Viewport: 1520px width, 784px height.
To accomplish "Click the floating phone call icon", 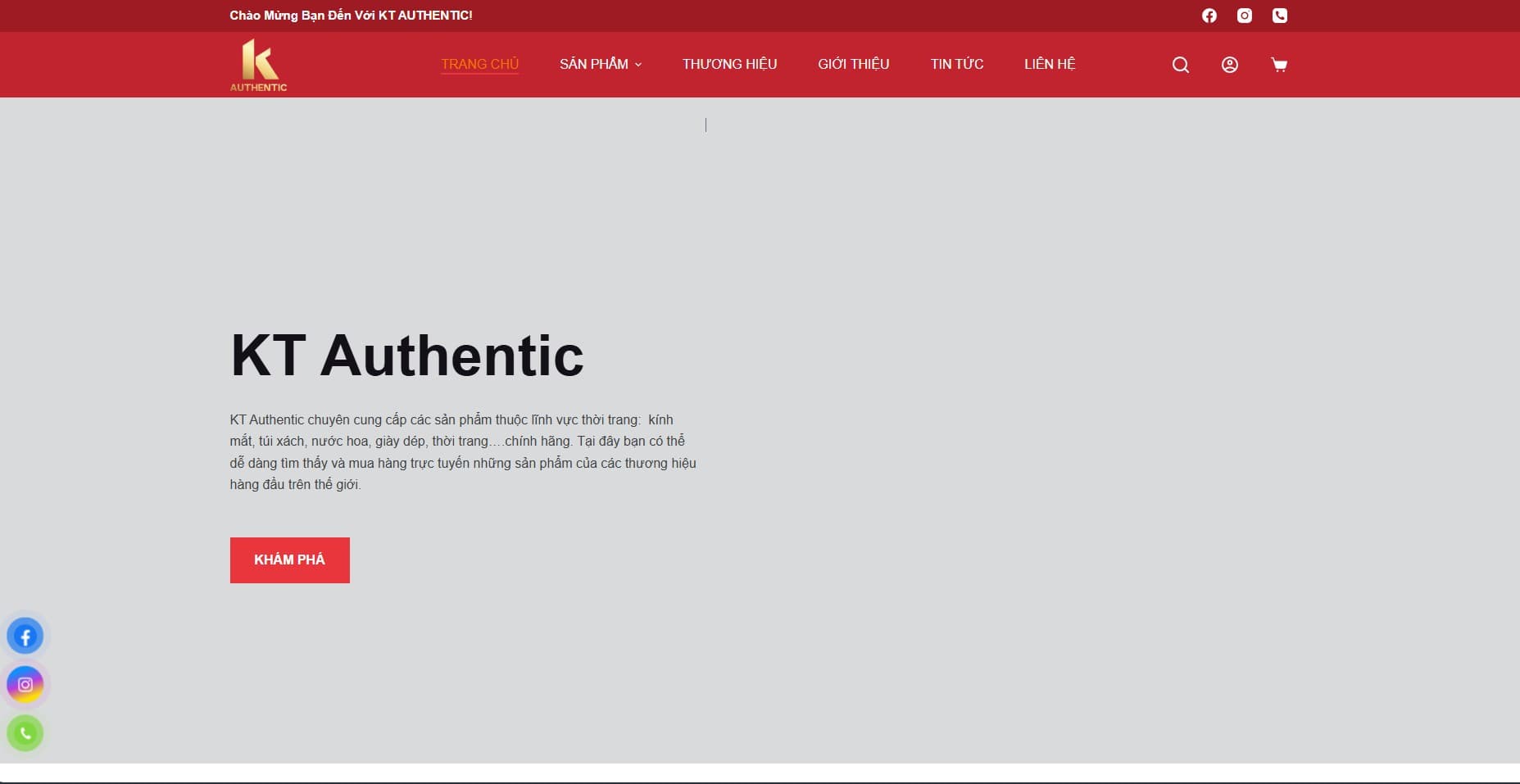I will tap(25, 733).
